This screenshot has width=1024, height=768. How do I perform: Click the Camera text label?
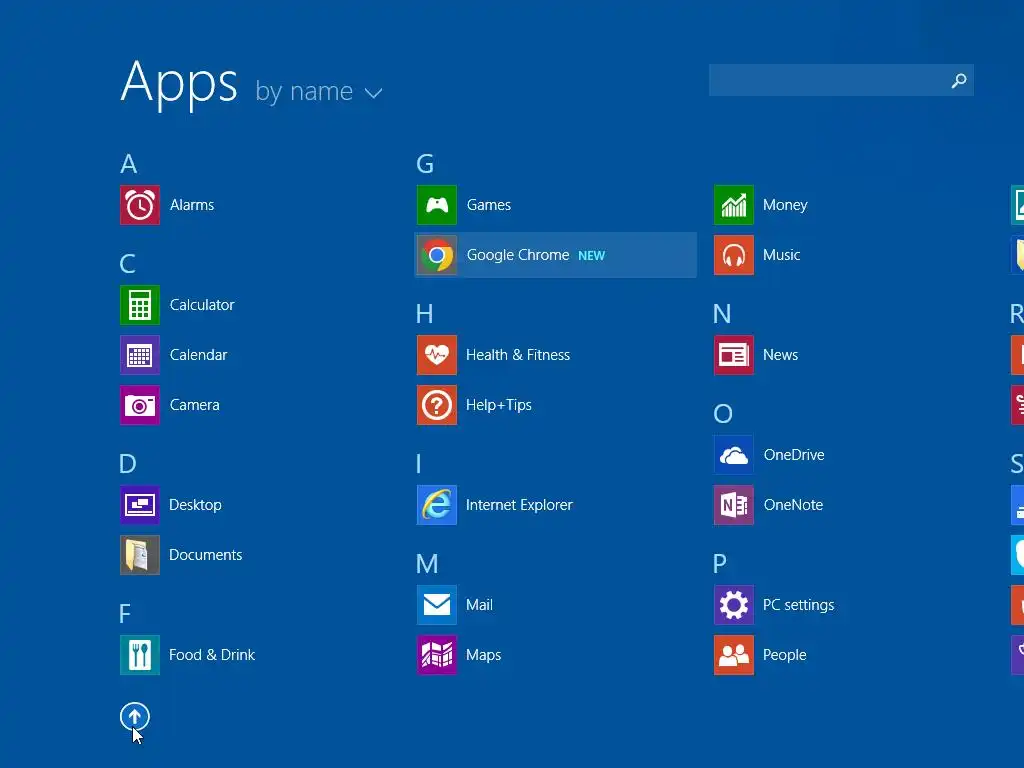(x=195, y=405)
